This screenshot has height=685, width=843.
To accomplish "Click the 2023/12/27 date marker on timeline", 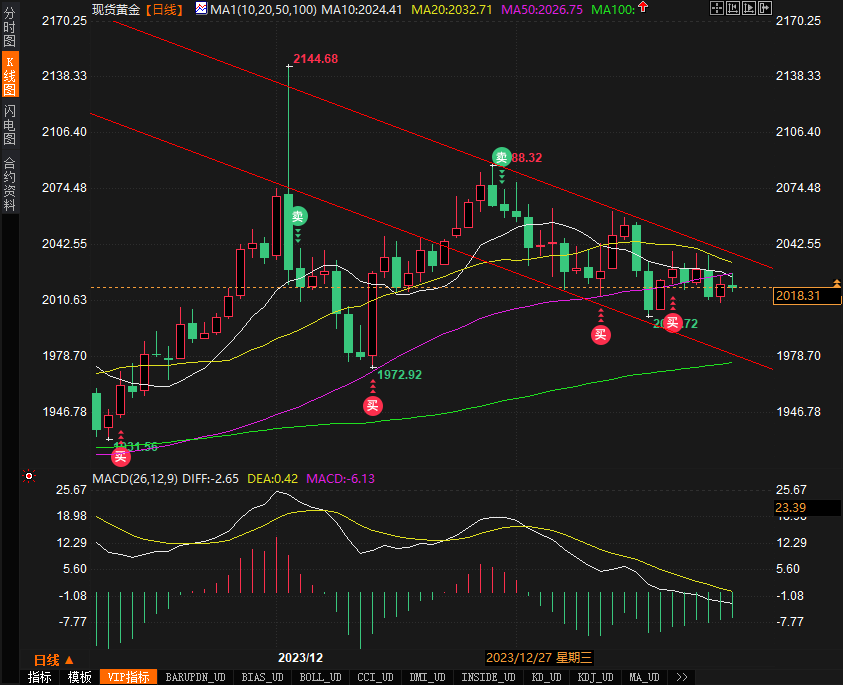I will (x=540, y=657).
